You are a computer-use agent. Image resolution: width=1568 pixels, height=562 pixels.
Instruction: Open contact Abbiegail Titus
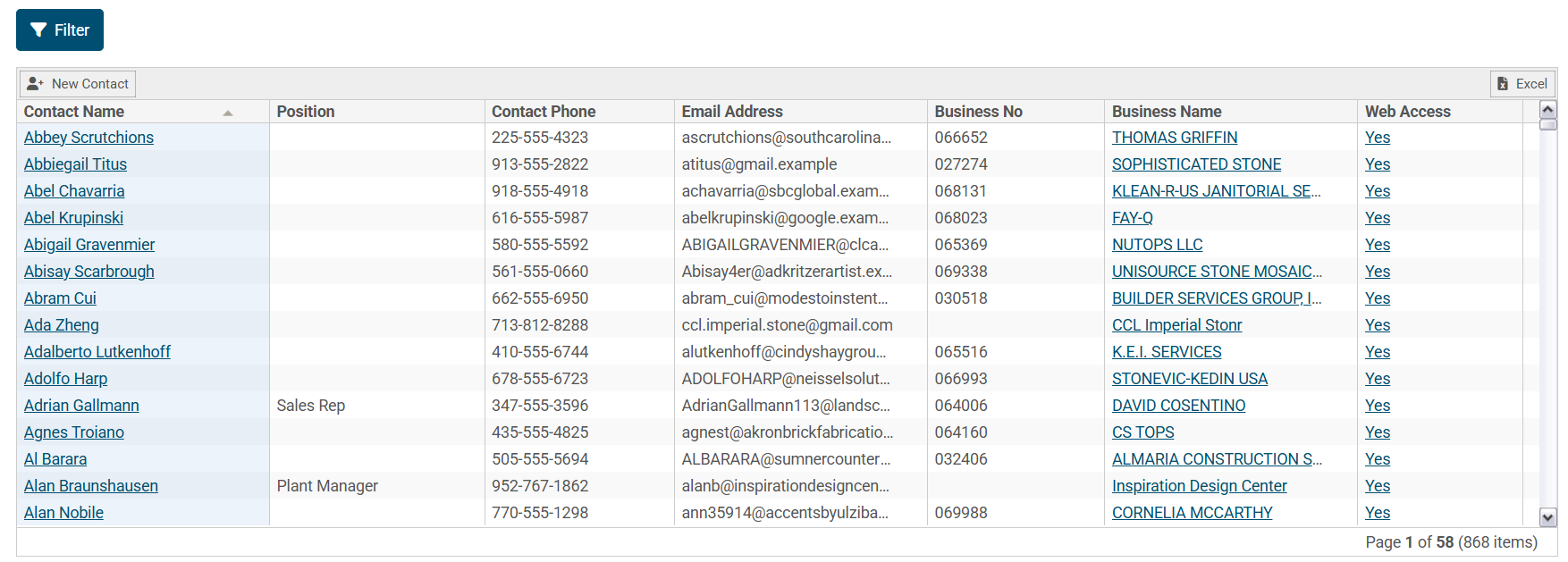coord(75,164)
